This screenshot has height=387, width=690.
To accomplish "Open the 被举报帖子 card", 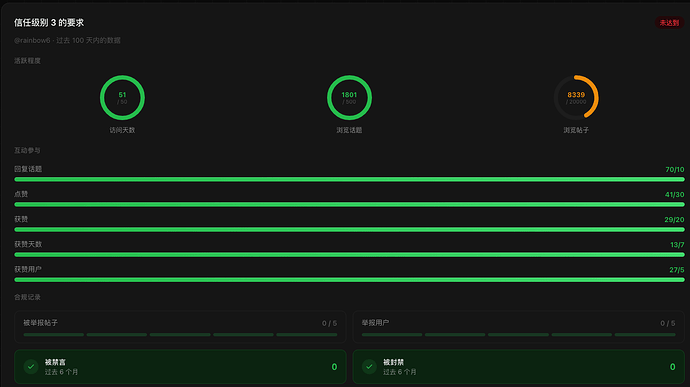I will pyautogui.click(x=180, y=327).
